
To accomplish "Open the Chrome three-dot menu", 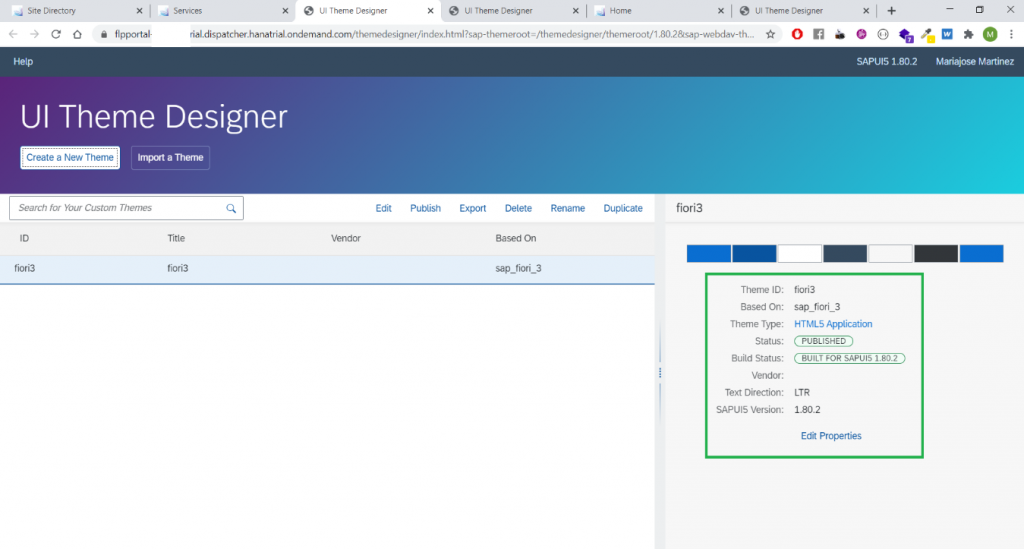I will point(1011,34).
